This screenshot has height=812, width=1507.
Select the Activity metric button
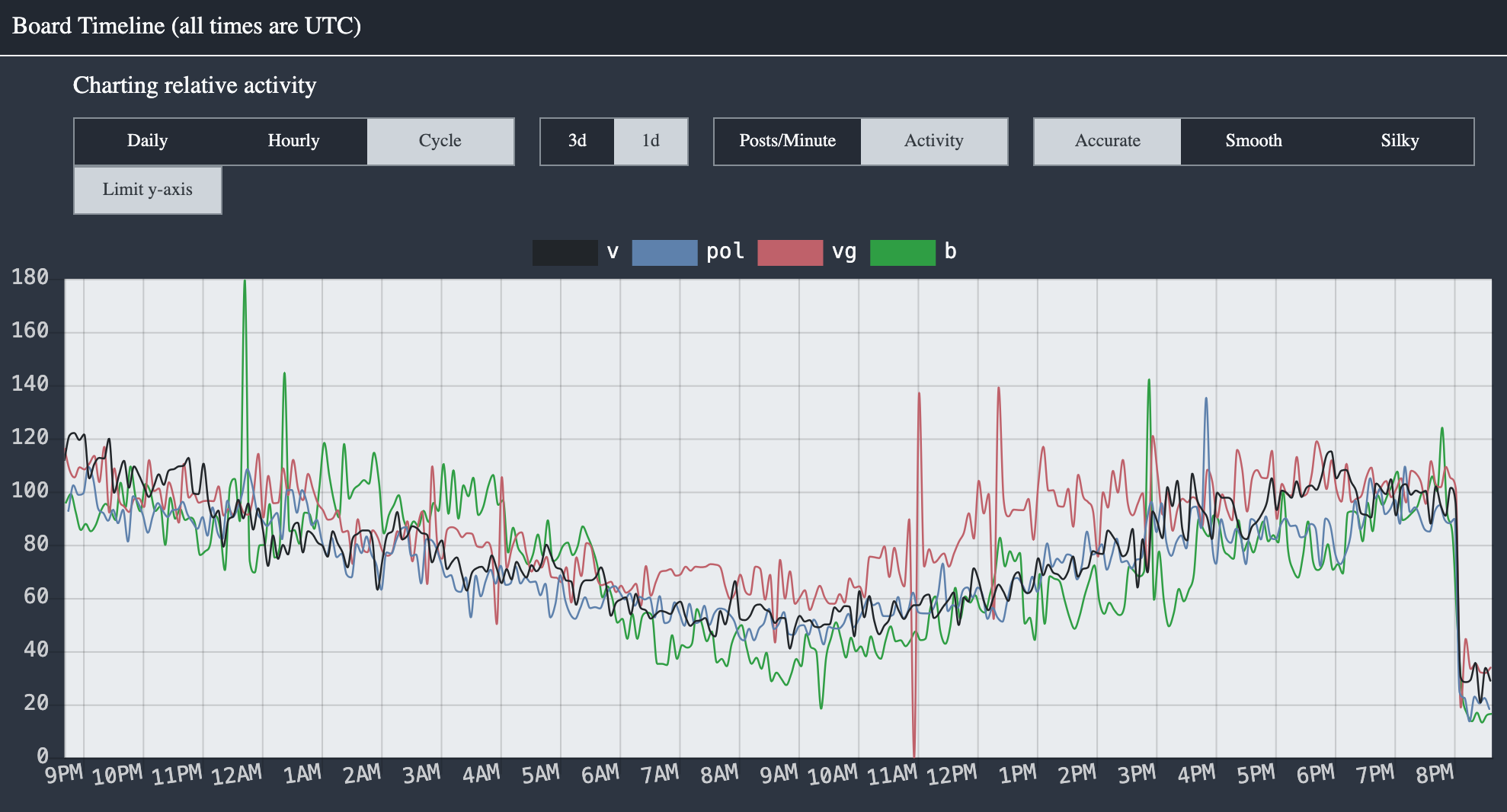(933, 141)
